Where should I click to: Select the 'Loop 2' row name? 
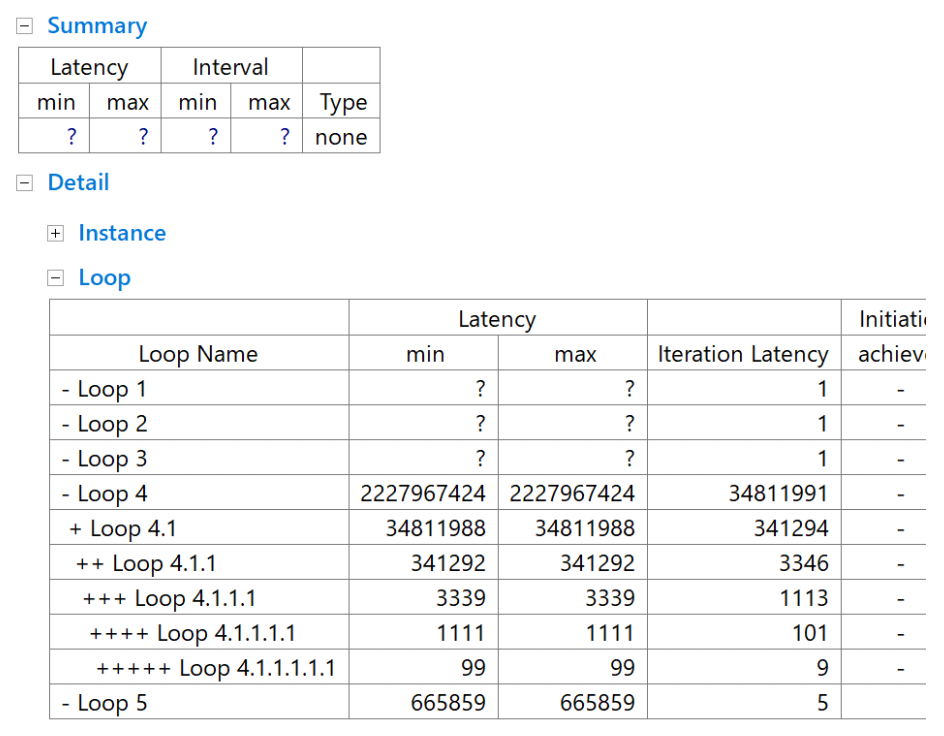click(x=113, y=424)
